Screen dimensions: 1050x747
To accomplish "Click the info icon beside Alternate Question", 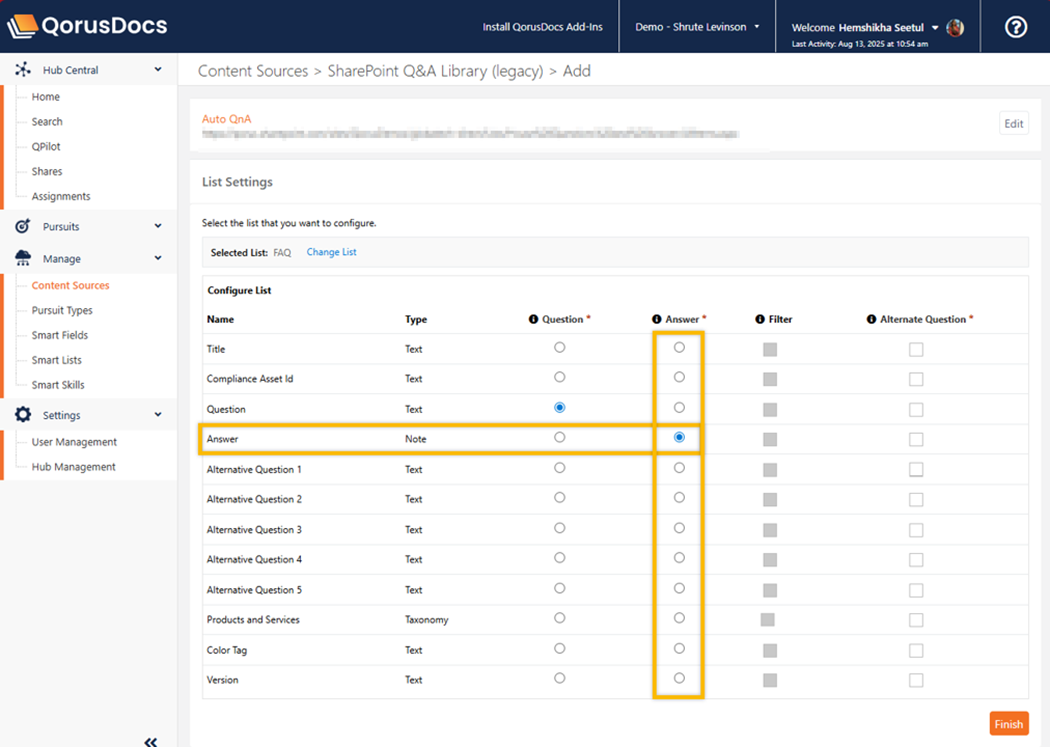I will click(871, 319).
